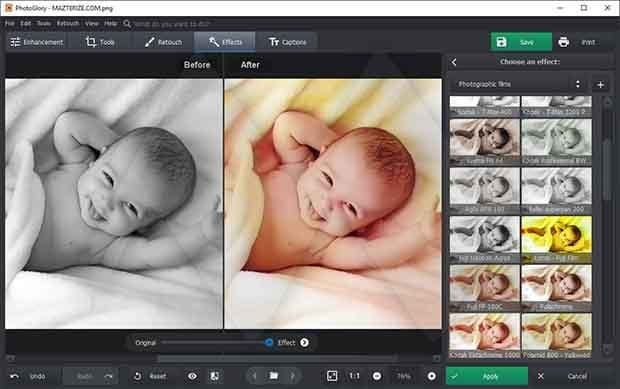Click the black-and-white Before preview image

(114, 204)
